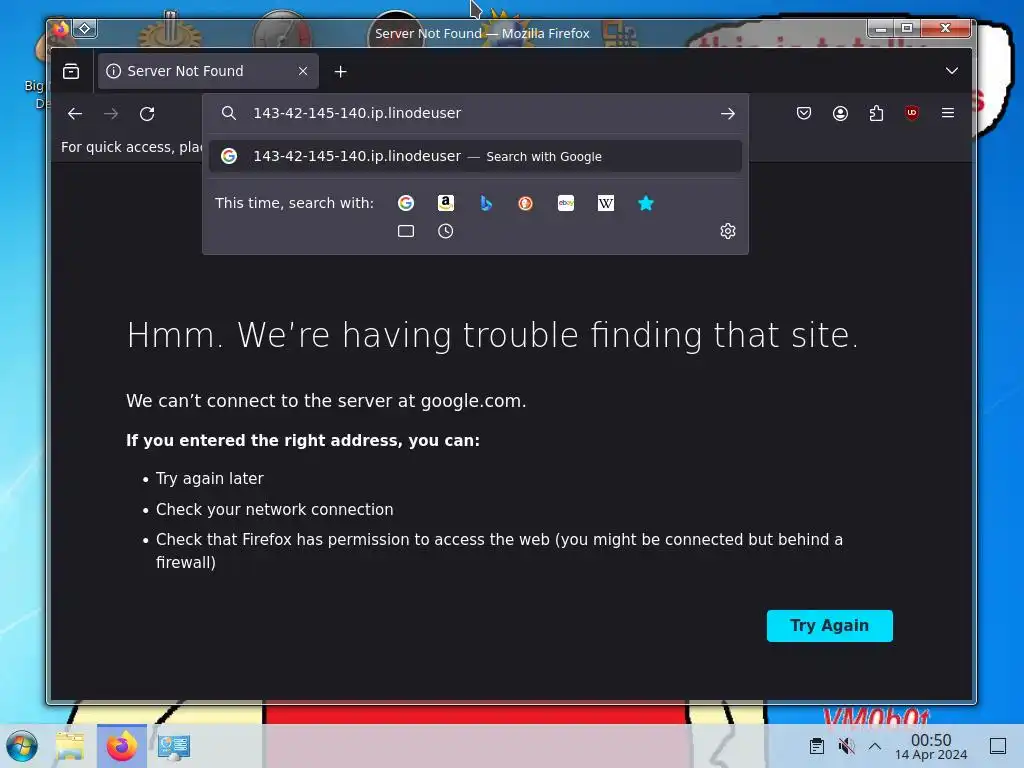Open file manager from taskbar
Screen dimensions: 1024x768
pyautogui.click(x=70, y=746)
